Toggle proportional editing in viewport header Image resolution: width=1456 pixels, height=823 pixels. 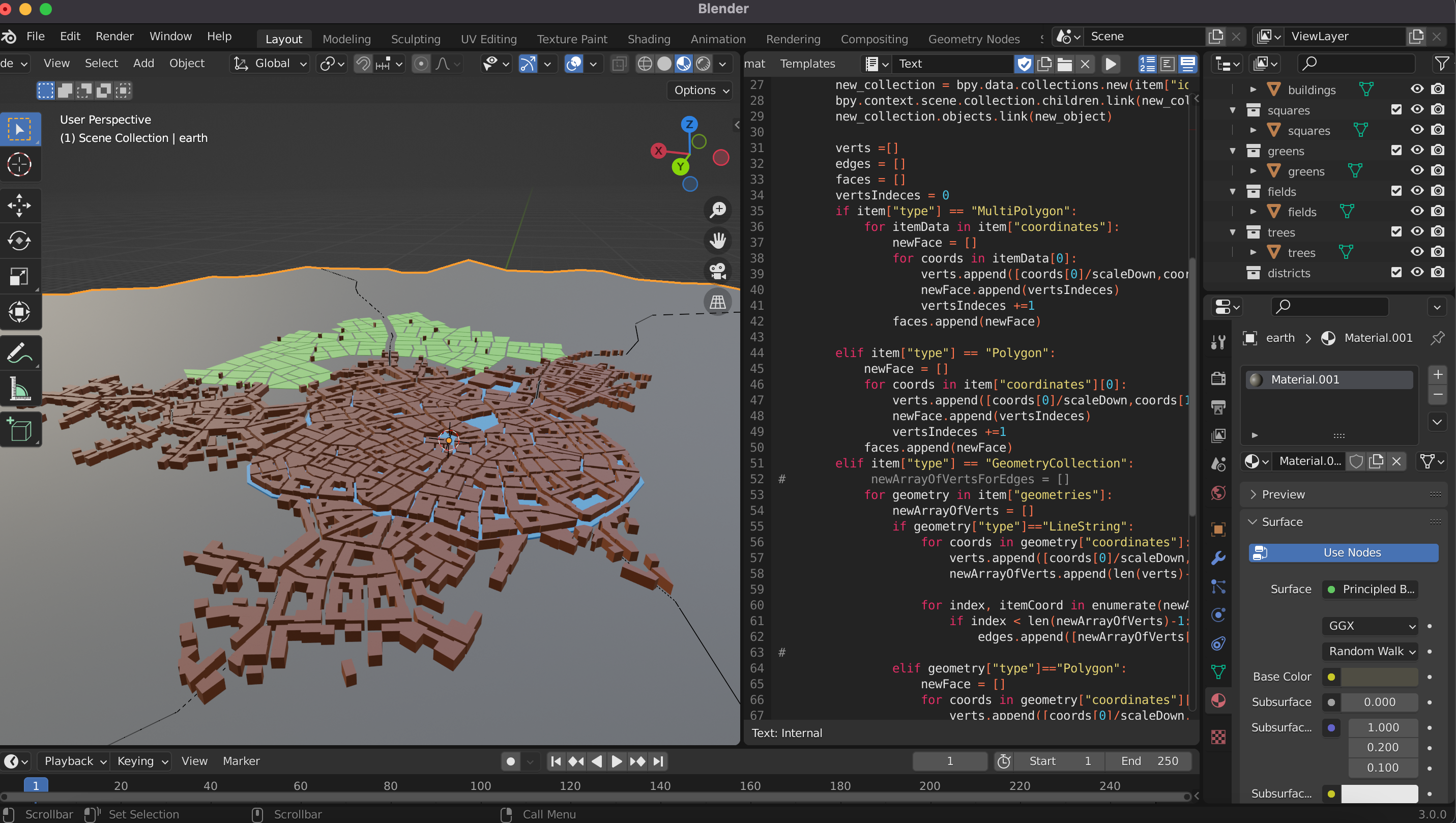[421, 64]
